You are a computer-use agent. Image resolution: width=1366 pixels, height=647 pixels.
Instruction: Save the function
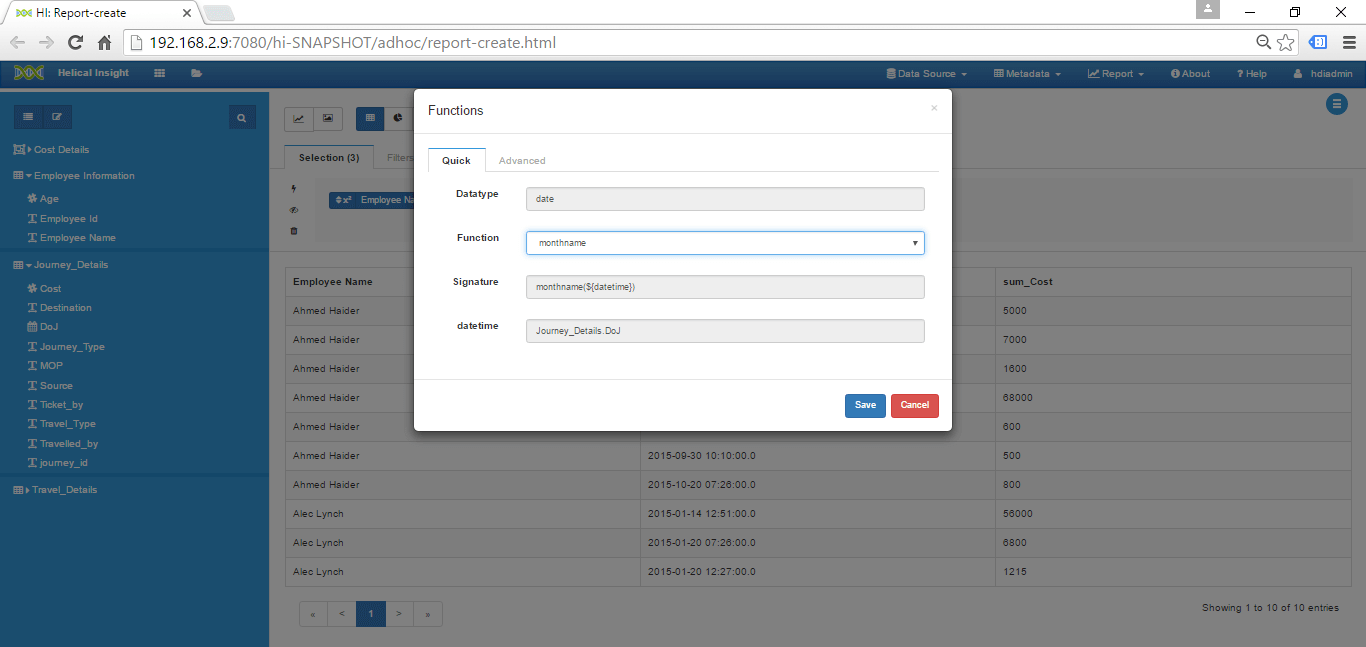(x=865, y=405)
